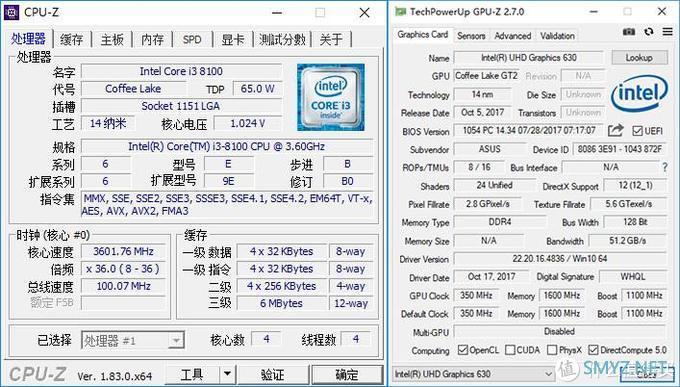
Task: Click the Intel logo in GPU-Z
Action: pos(639,93)
